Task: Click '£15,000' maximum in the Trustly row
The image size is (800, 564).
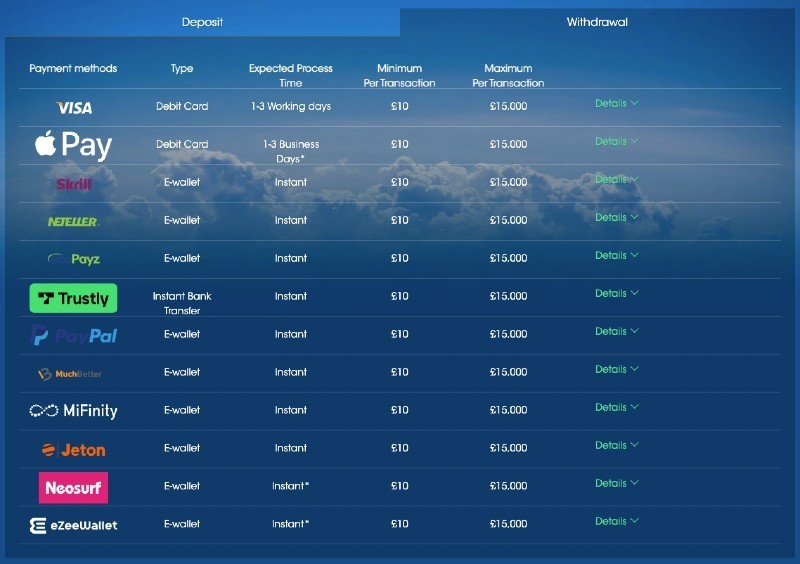Action: [508, 296]
